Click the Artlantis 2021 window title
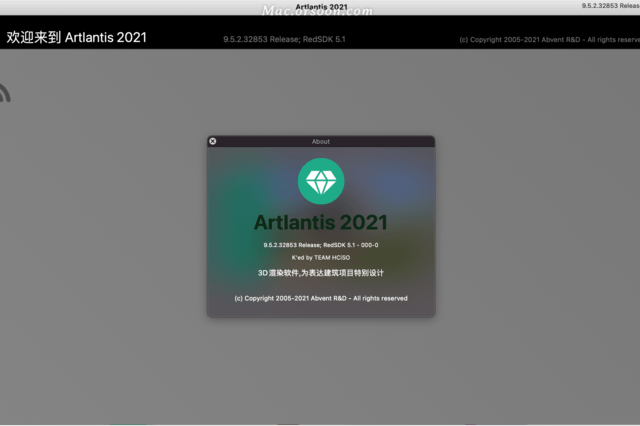The width and height of the screenshot is (640, 426). (321, 7)
